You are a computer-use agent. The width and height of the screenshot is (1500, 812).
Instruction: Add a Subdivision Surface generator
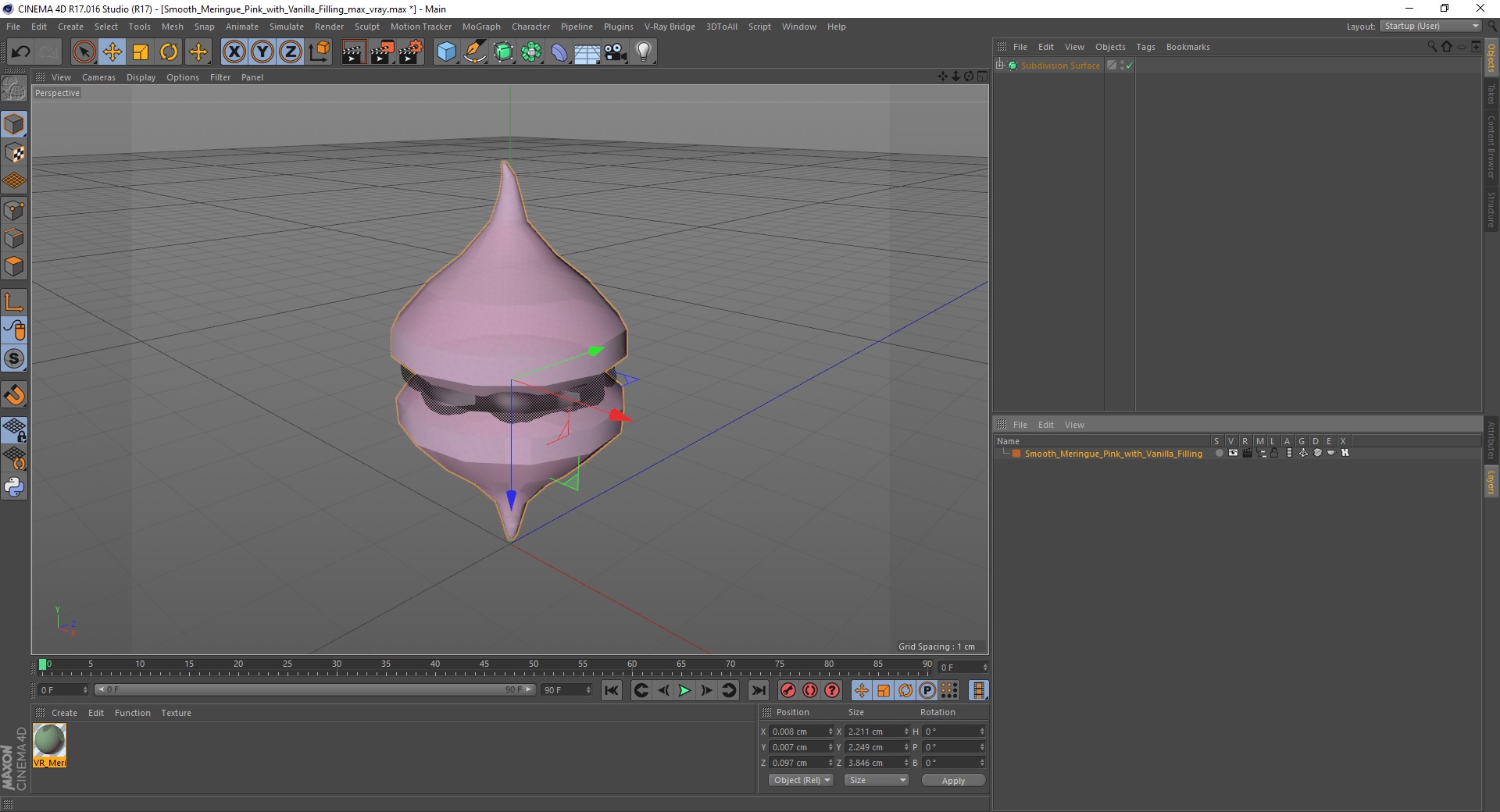(x=503, y=52)
